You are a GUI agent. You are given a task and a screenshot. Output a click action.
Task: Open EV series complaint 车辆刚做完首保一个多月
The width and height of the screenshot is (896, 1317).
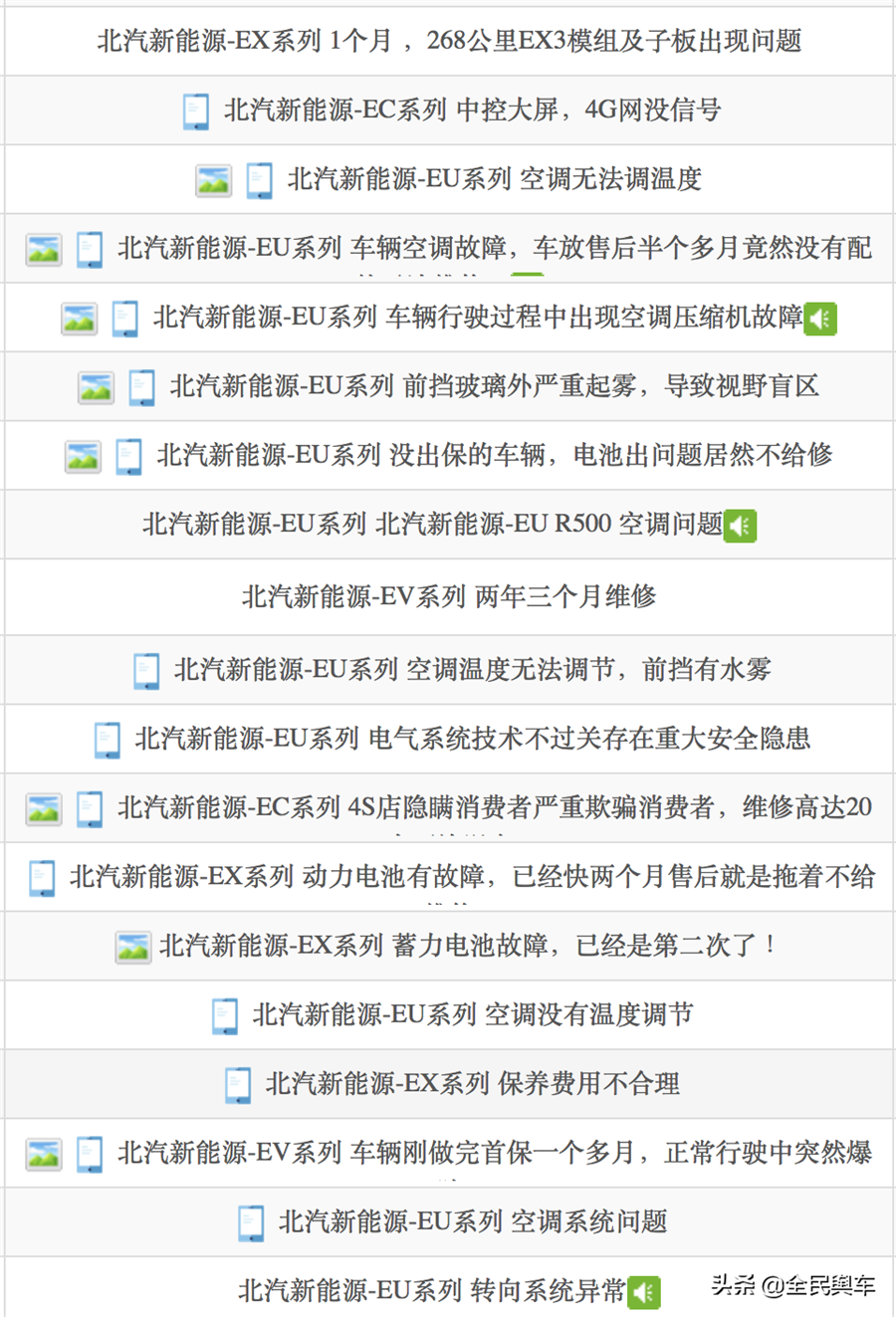coord(494,1153)
